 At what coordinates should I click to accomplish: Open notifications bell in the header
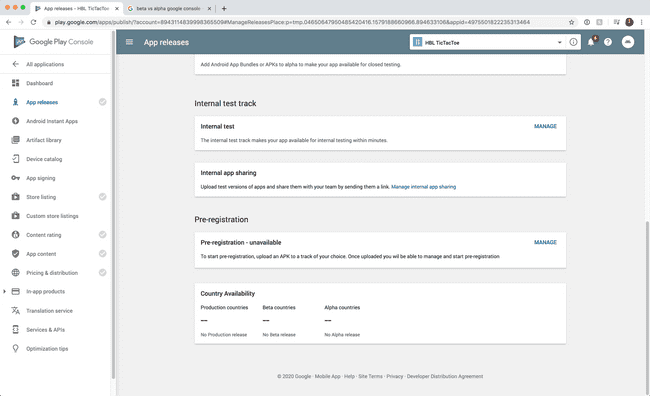(x=592, y=41)
